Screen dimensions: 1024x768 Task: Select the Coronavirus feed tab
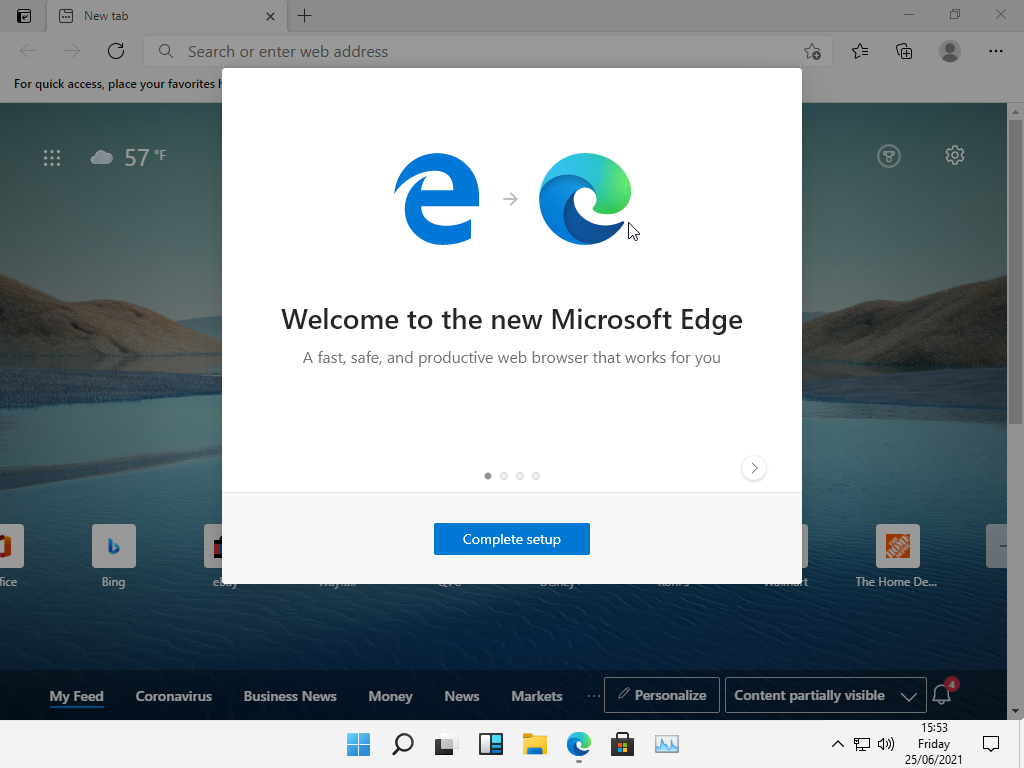click(174, 696)
